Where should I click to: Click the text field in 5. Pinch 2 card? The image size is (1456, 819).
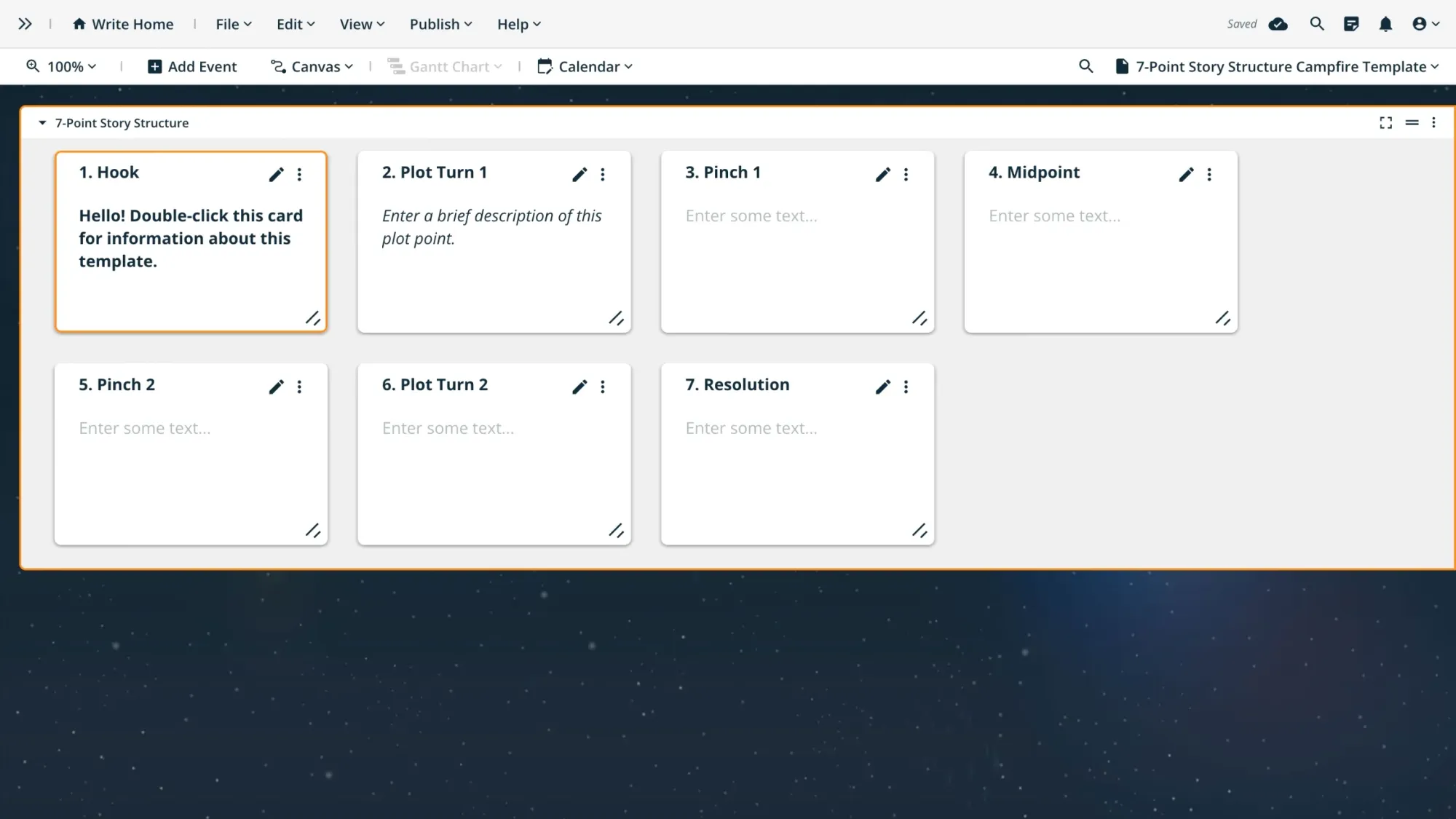pyautogui.click(x=145, y=429)
